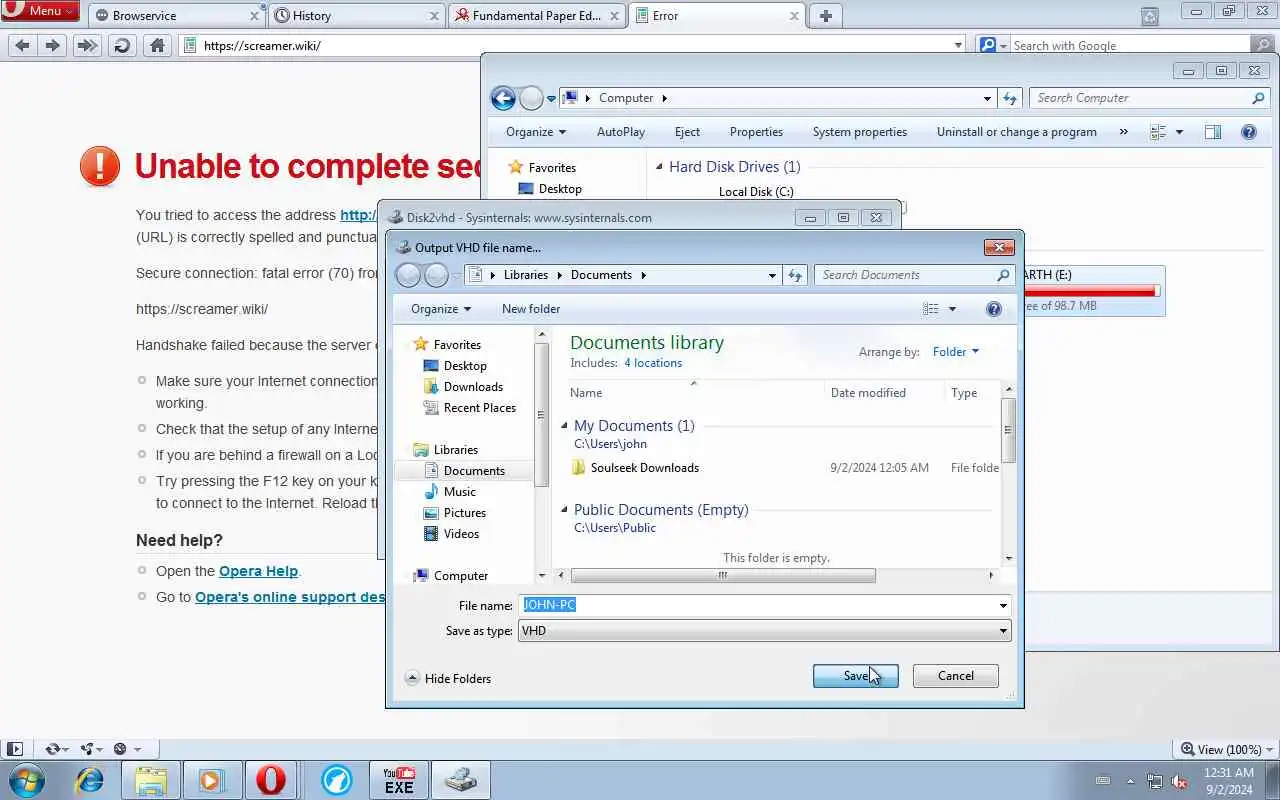Click Hide Folders toggle

pos(448,678)
